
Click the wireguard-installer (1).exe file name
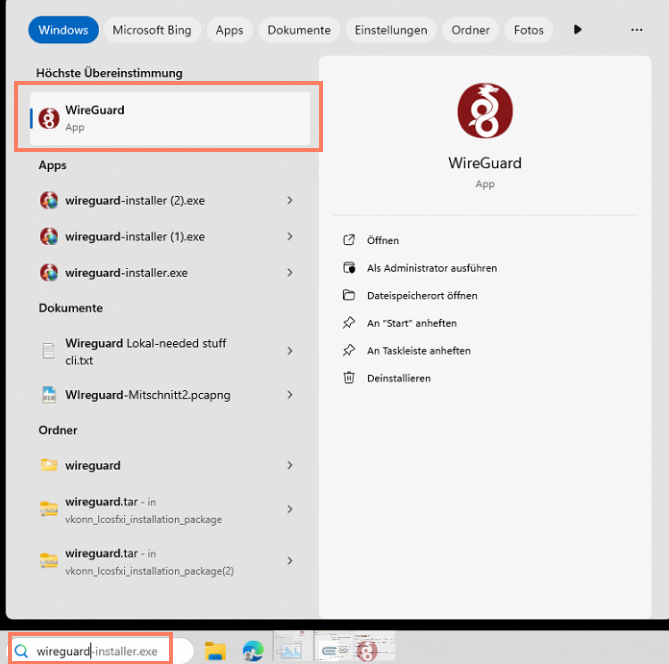[135, 237]
